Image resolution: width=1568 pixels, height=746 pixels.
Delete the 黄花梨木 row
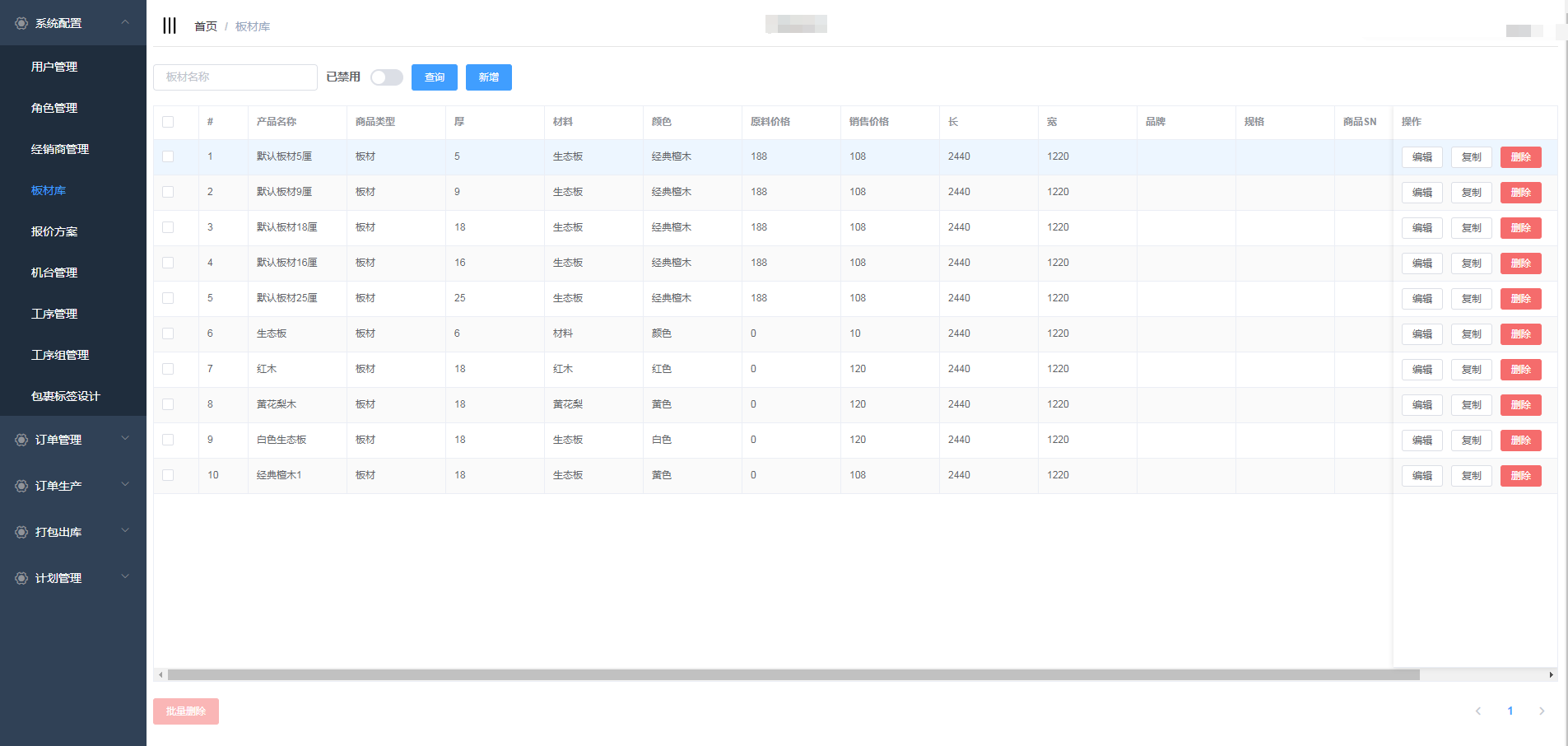(1520, 405)
